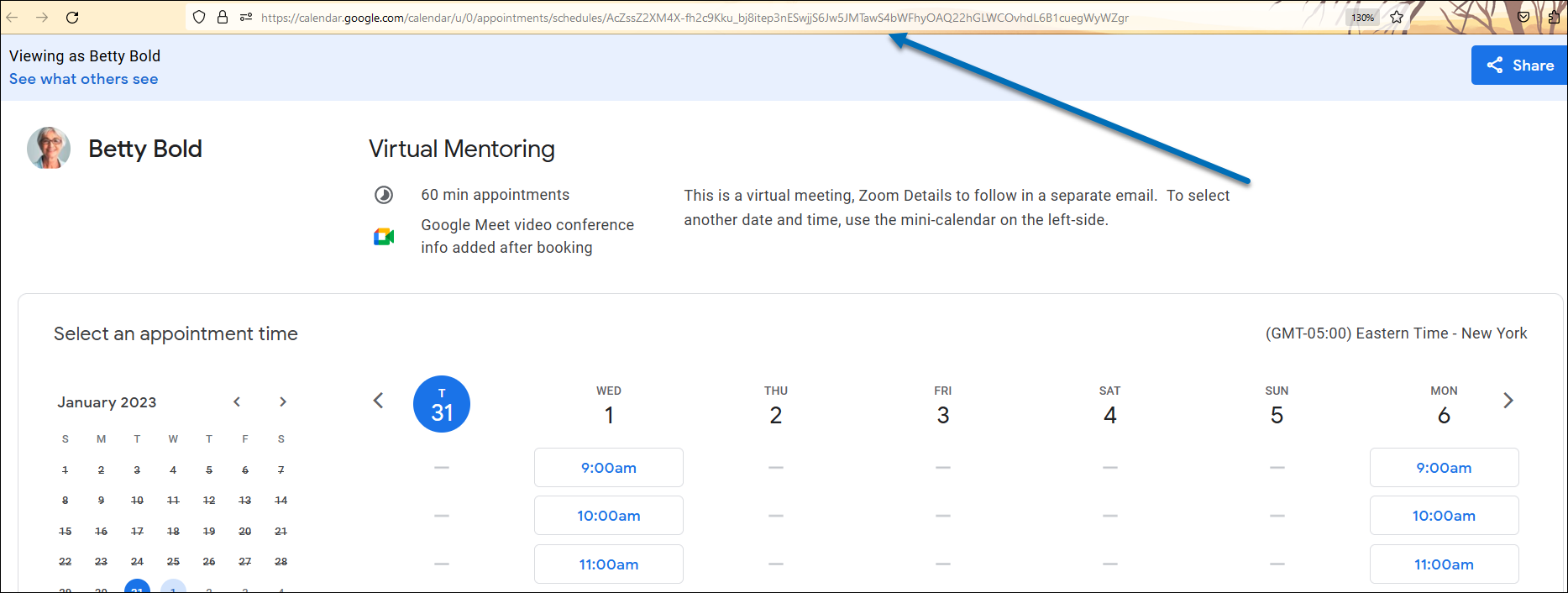Go to the next month in the mini-calendar

pyautogui.click(x=283, y=401)
